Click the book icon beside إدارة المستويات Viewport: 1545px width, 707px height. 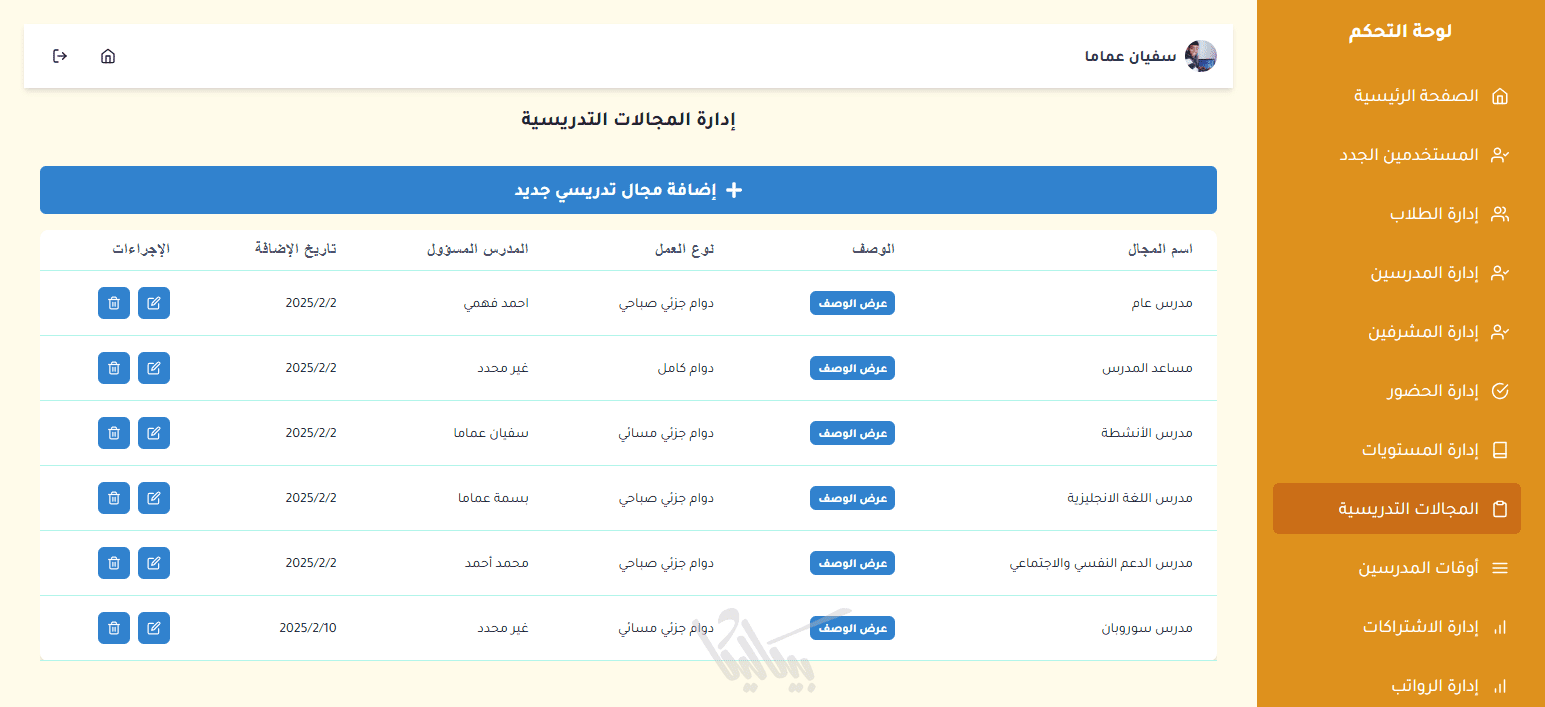[x=1499, y=450]
